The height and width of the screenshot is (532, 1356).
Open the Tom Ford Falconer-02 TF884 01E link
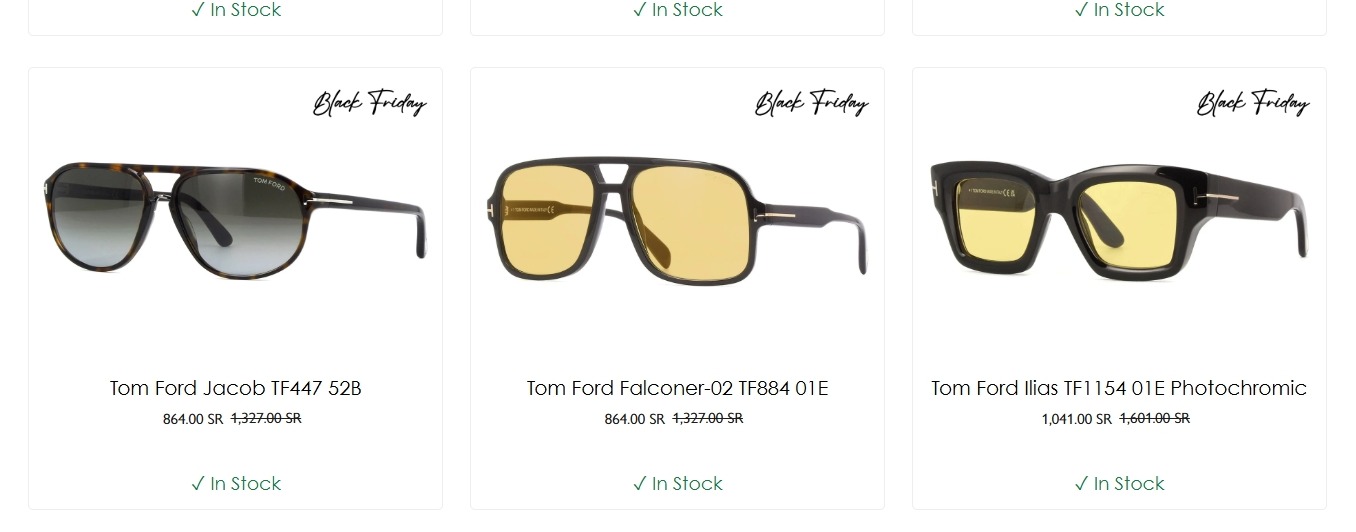click(x=677, y=388)
